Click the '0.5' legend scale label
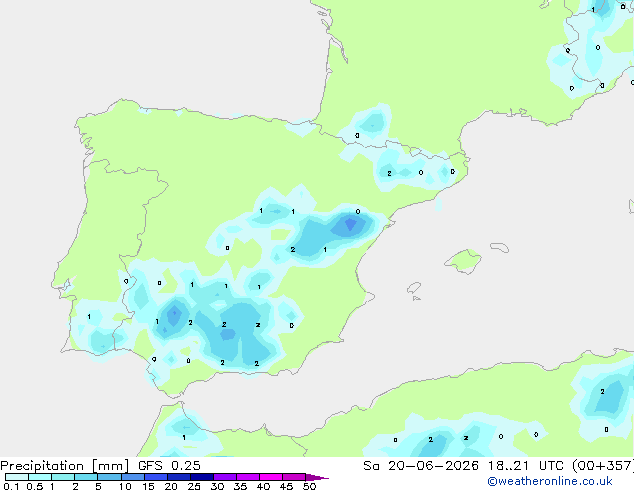Image resolution: width=634 pixels, height=490 pixels. [x=34, y=486]
